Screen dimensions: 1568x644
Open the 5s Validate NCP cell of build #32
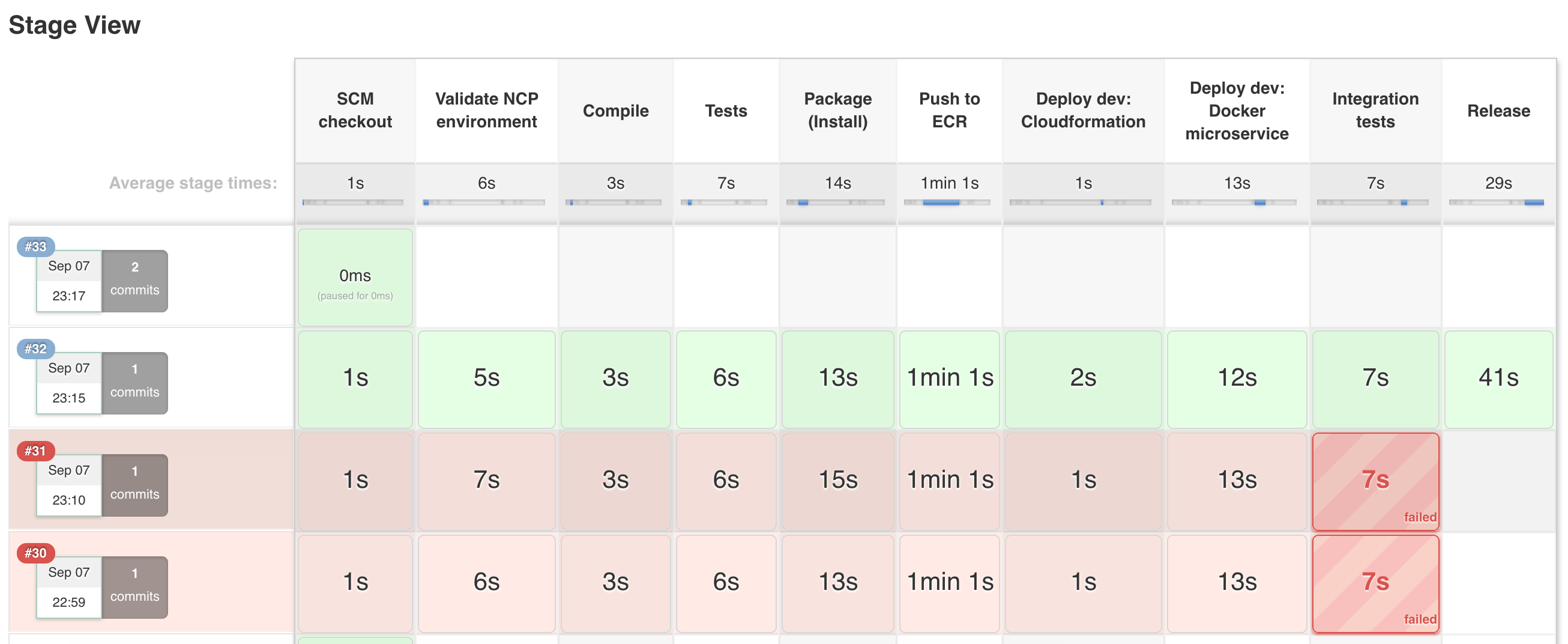[486, 379]
